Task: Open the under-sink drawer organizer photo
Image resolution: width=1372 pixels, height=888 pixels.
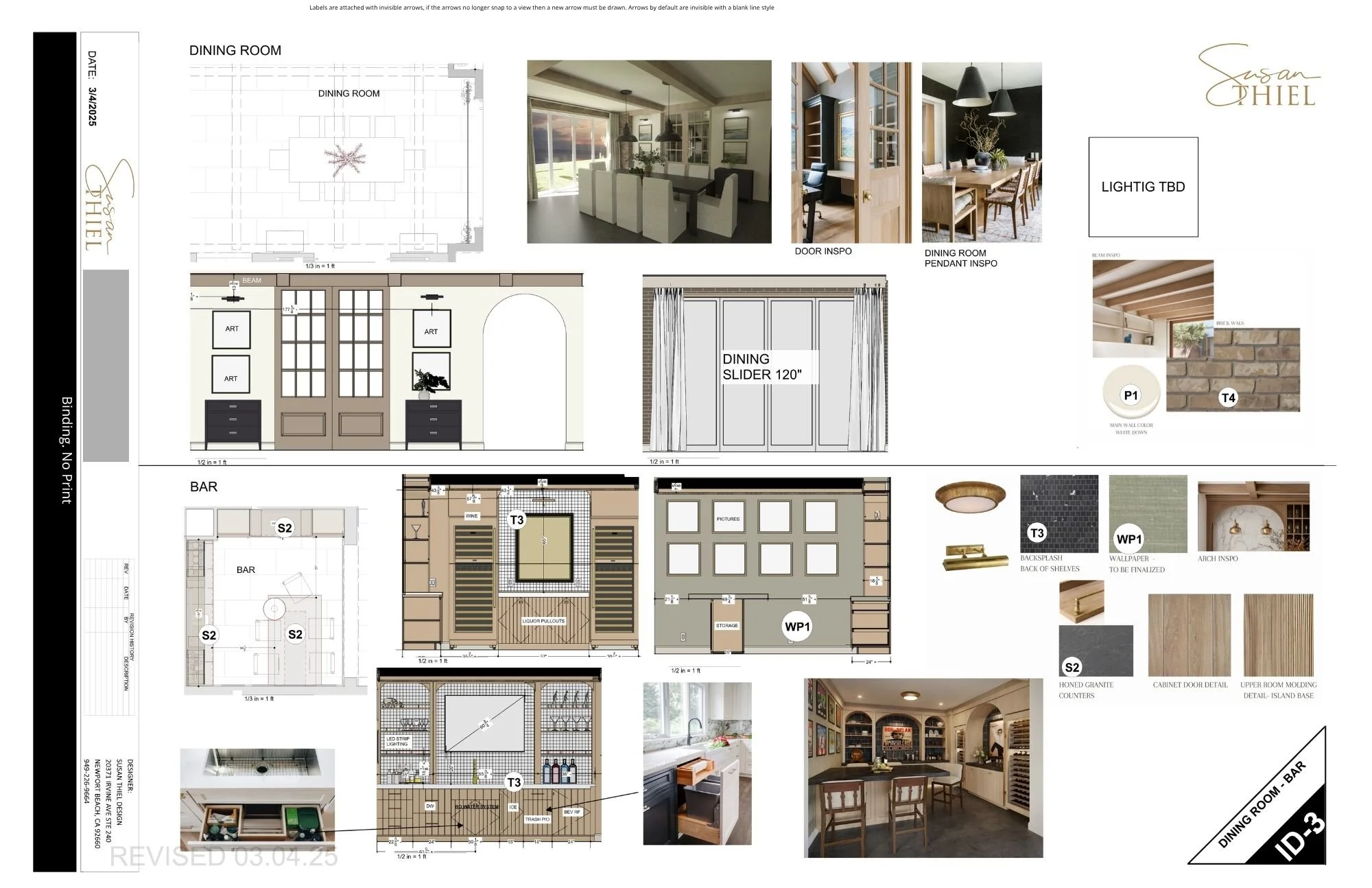Action: point(257,799)
